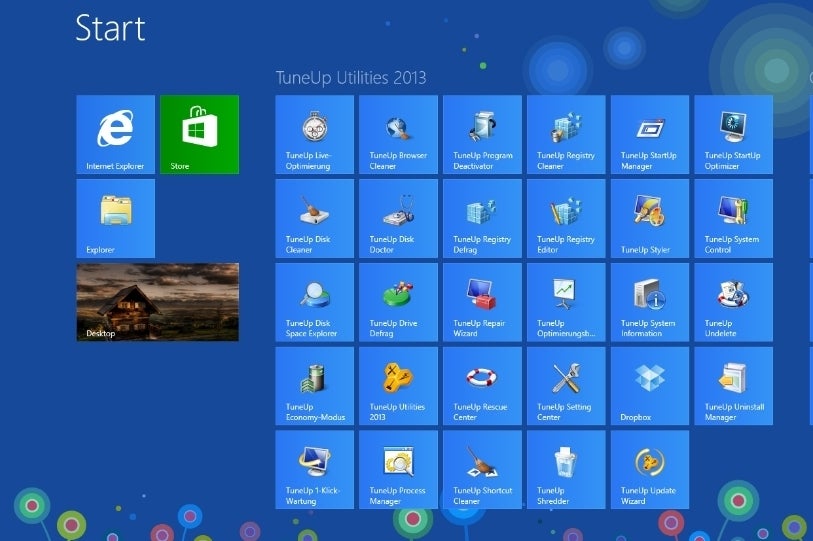Open the TuneUp Optimierungsb... tile
This screenshot has height=541, width=813.
pyautogui.click(x=566, y=302)
